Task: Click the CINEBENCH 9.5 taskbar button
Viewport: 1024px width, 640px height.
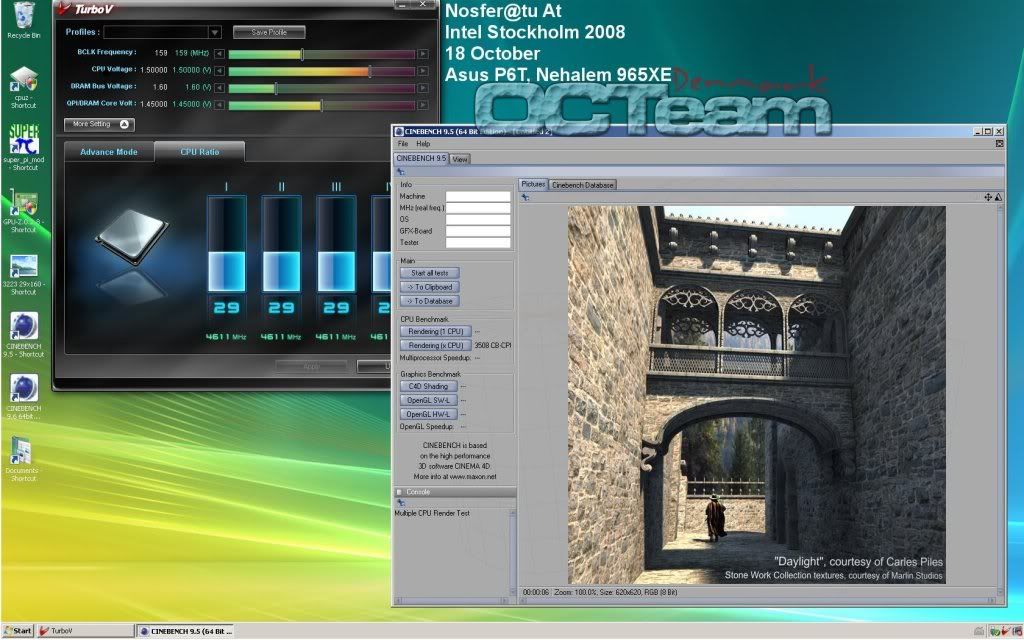Action: (185, 631)
